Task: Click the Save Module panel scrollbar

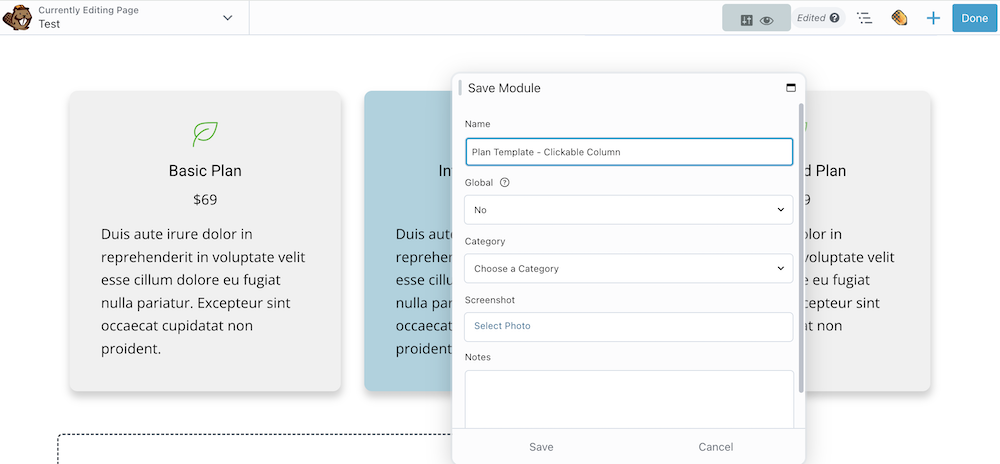Action: [801, 247]
